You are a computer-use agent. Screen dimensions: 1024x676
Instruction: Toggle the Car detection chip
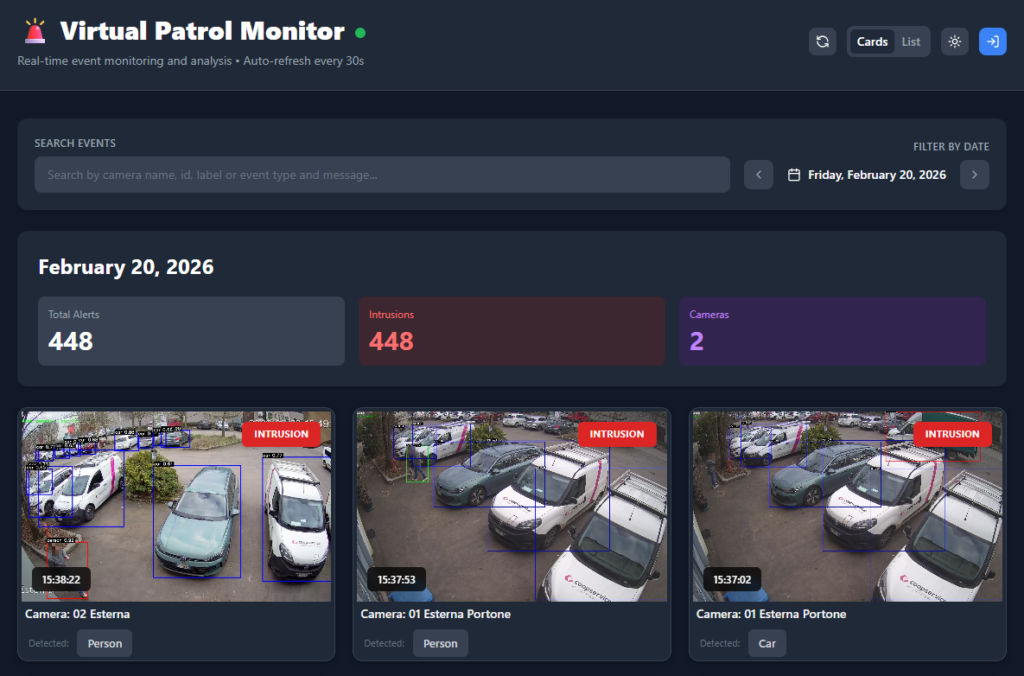(x=767, y=643)
